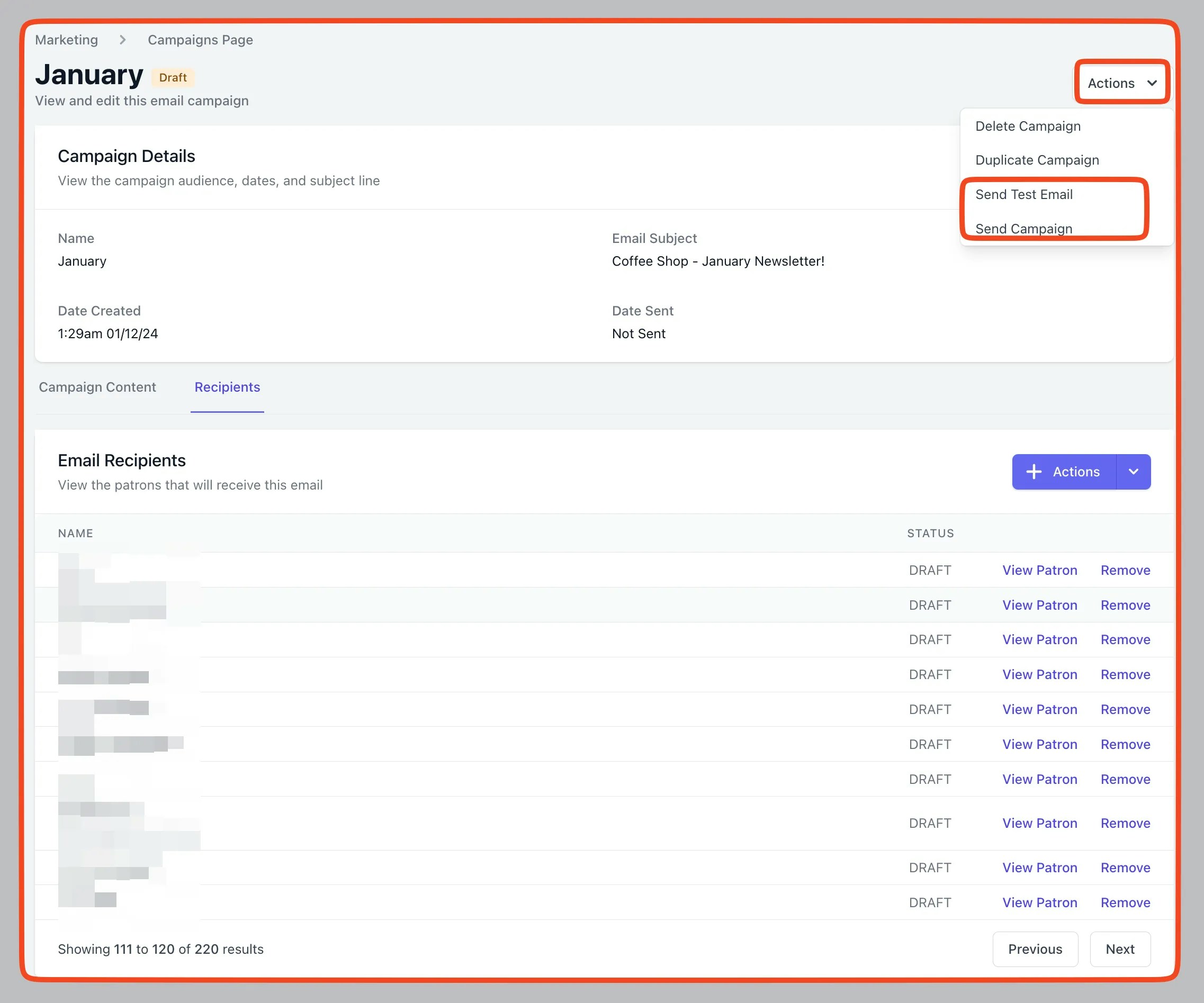Screen dimensions: 1204x1003
Task: Expand blue Actions split-button chevron
Action: tap(1133, 472)
